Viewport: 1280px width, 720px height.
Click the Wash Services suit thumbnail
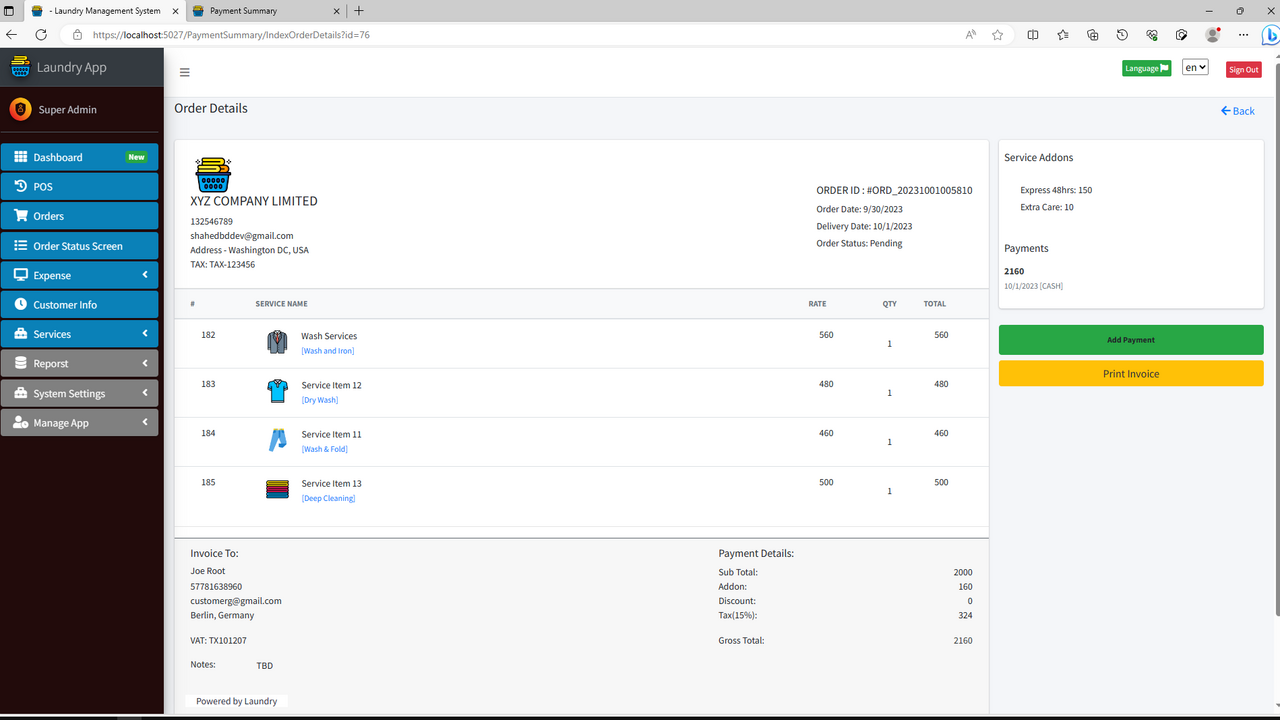pos(277,341)
